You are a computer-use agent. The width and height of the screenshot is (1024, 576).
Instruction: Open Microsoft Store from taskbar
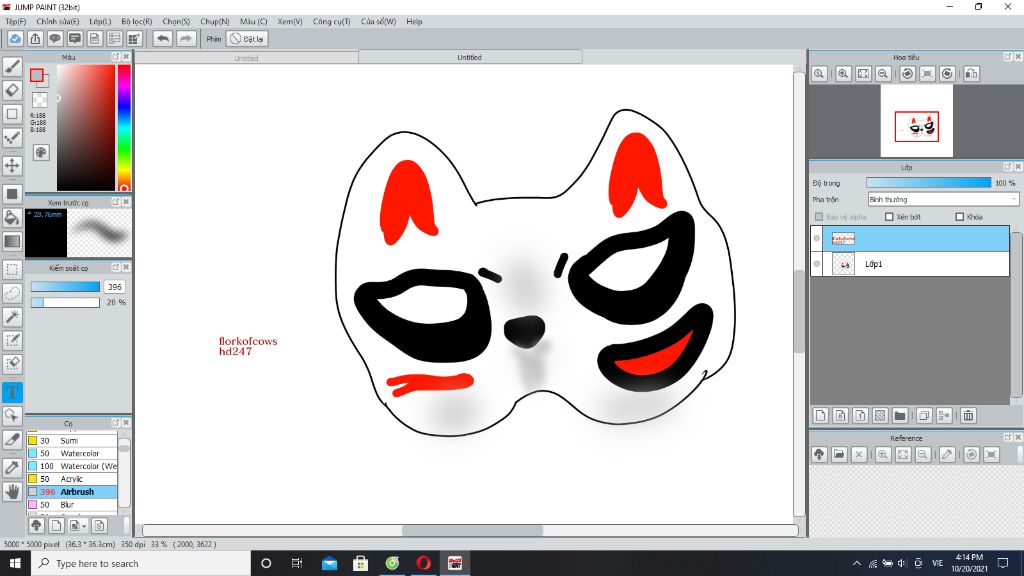pyautogui.click(x=360, y=563)
